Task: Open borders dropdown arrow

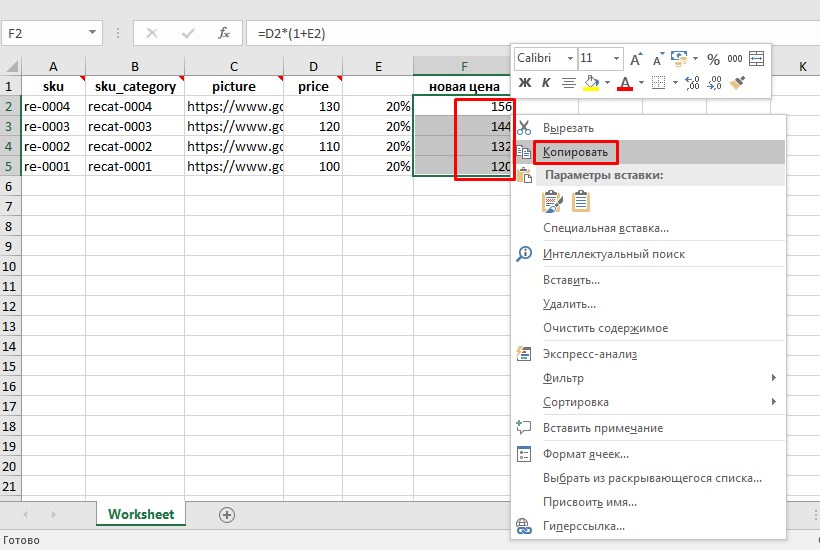Action: pyautogui.click(x=675, y=83)
